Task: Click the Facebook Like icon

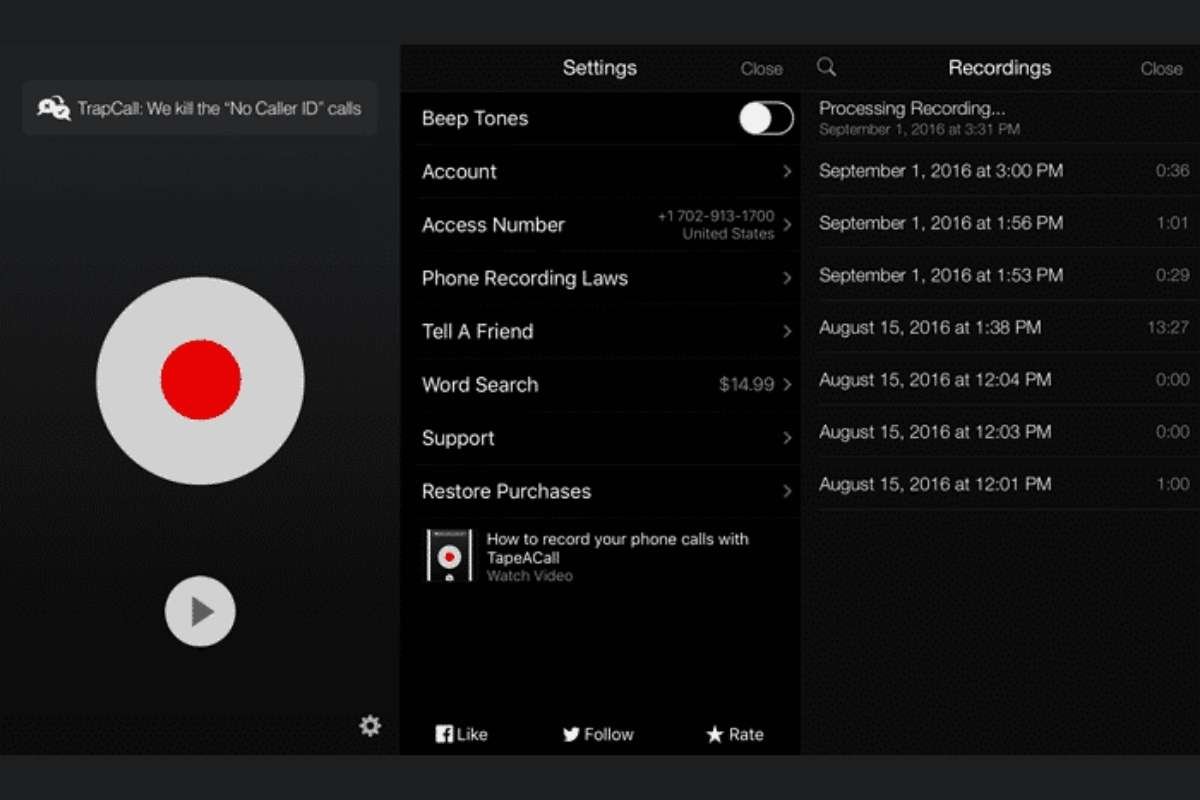Action: [443, 733]
